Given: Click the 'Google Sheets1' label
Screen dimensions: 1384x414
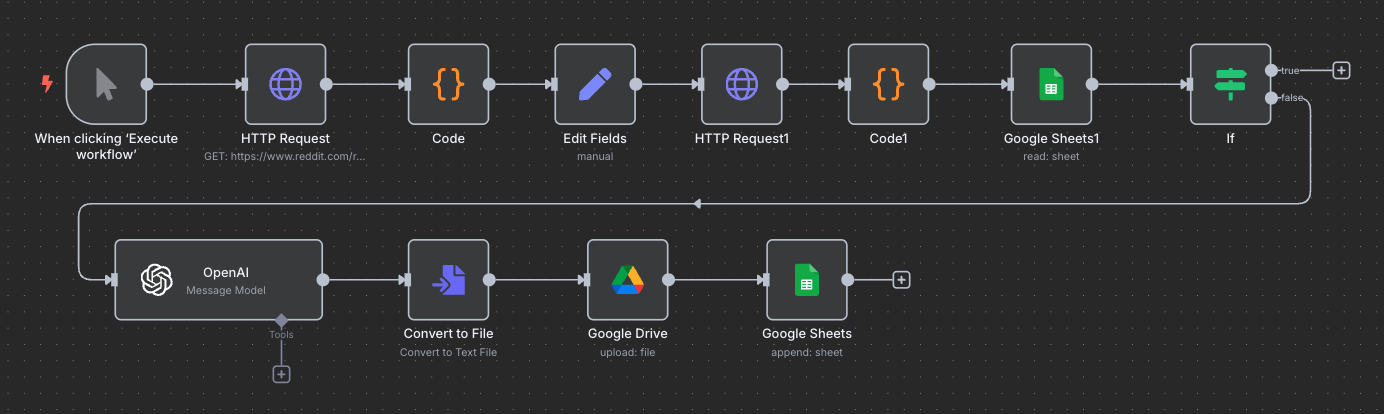Looking at the screenshot, I should (1051, 138).
